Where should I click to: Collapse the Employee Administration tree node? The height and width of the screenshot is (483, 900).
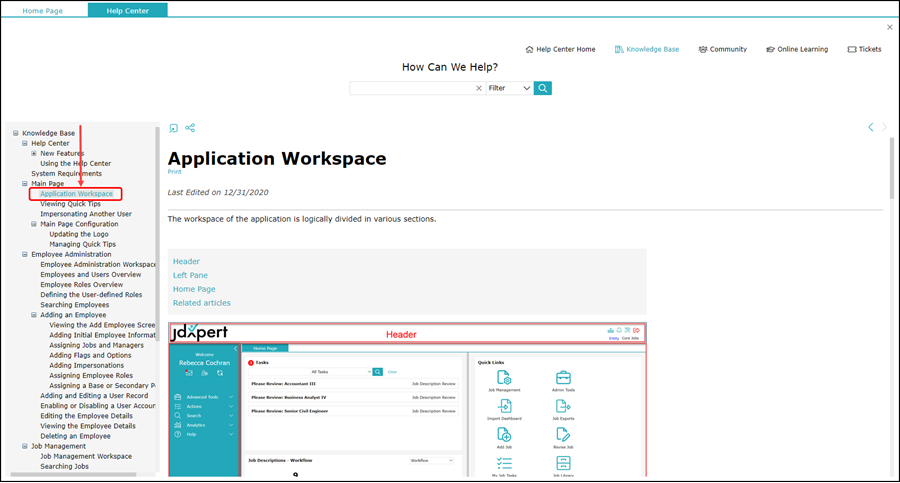coord(25,254)
